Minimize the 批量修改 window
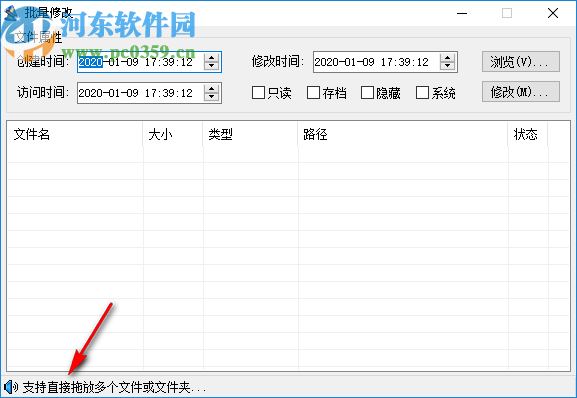This screenshot has height=398, width=577. pyautogui.click(x=462, y=13)
